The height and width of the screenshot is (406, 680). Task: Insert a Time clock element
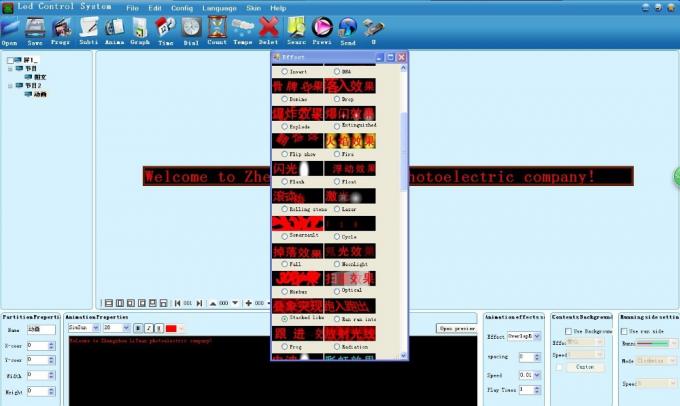(165, 29)
